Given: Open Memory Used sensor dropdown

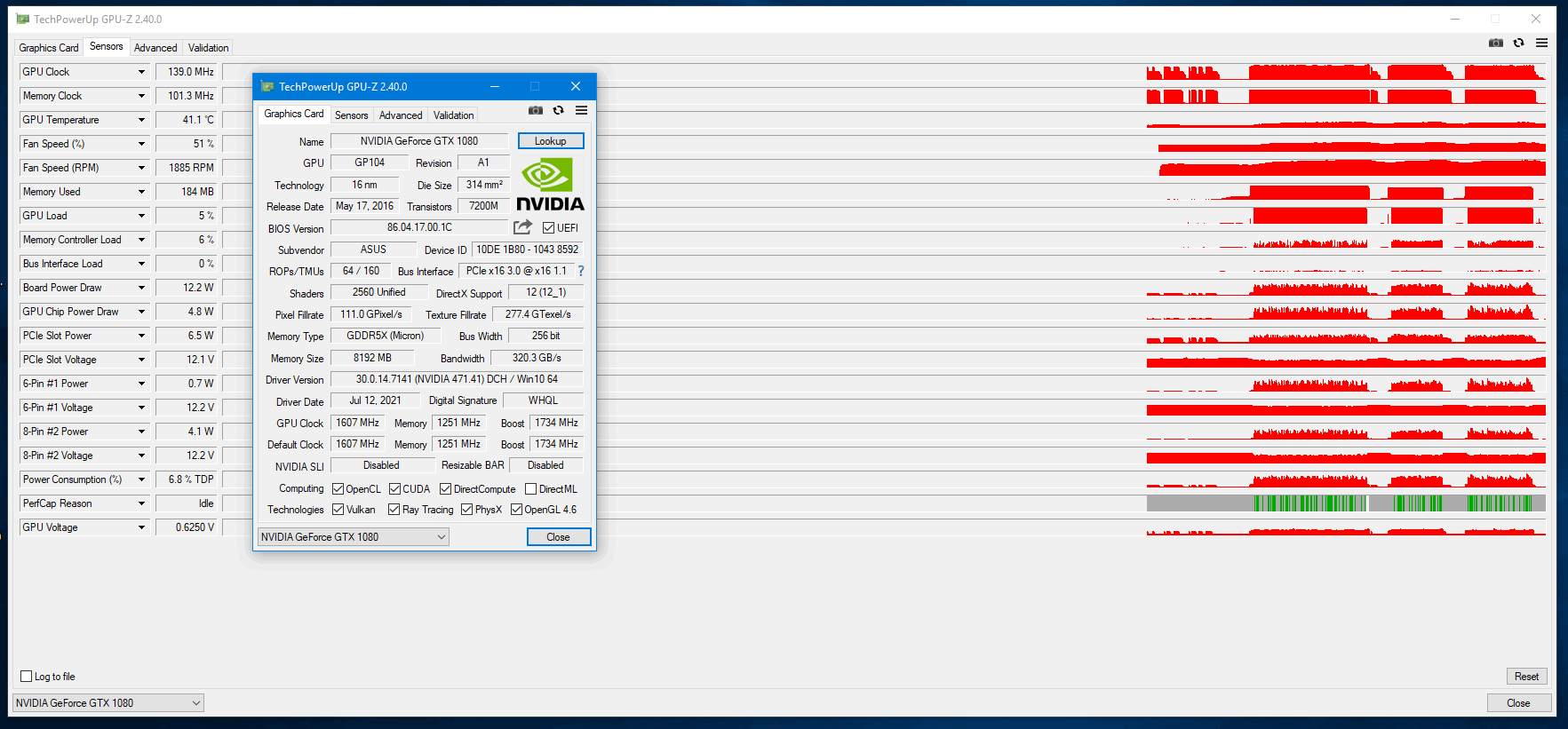Looking at the screenshot, I should (x=140, y=192).
